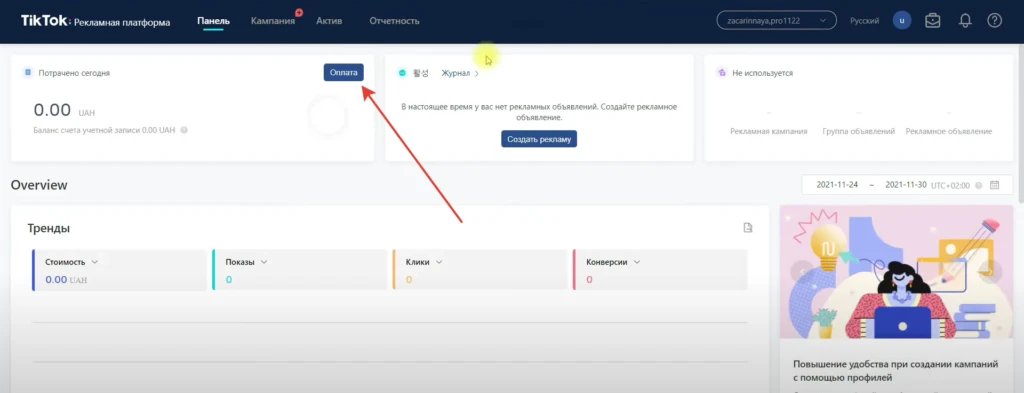This screenshot has width=1024, height=393.
Task: Click the status icon beside Журнал
Action: (x=402, y=73)
